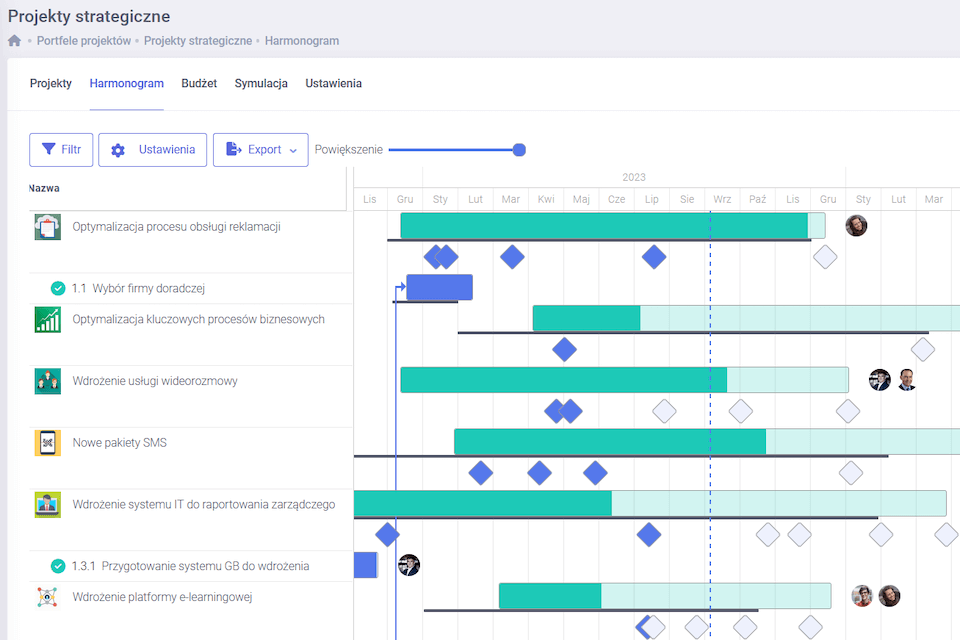Image resolution: width=960 pixels, height=640 pixels.
Task: Select the Wdrożenie usługi wideorozmowy project icon
Action: (47, 381)
